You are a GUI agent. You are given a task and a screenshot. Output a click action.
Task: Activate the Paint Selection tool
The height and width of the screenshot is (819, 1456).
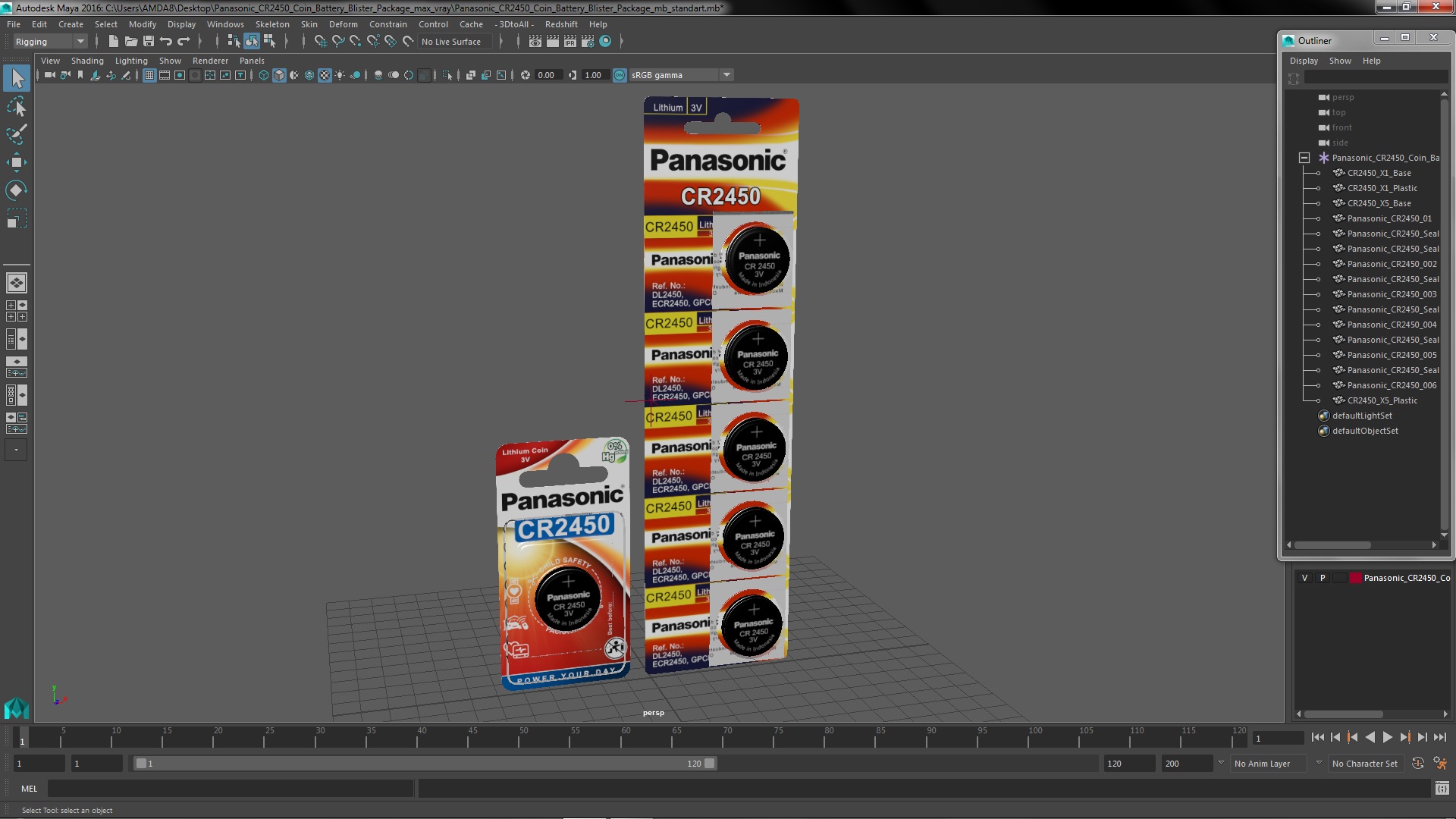click(x=17, y=134)
